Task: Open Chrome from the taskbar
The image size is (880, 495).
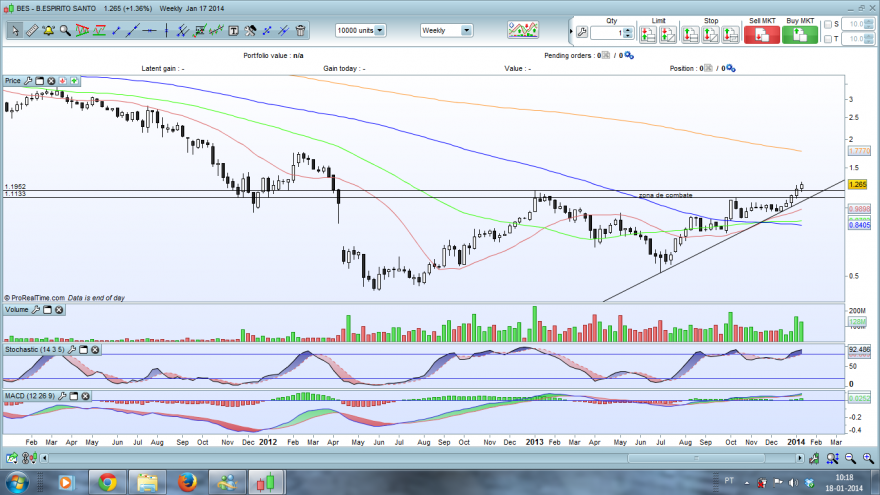Action: tap(107, 482)
